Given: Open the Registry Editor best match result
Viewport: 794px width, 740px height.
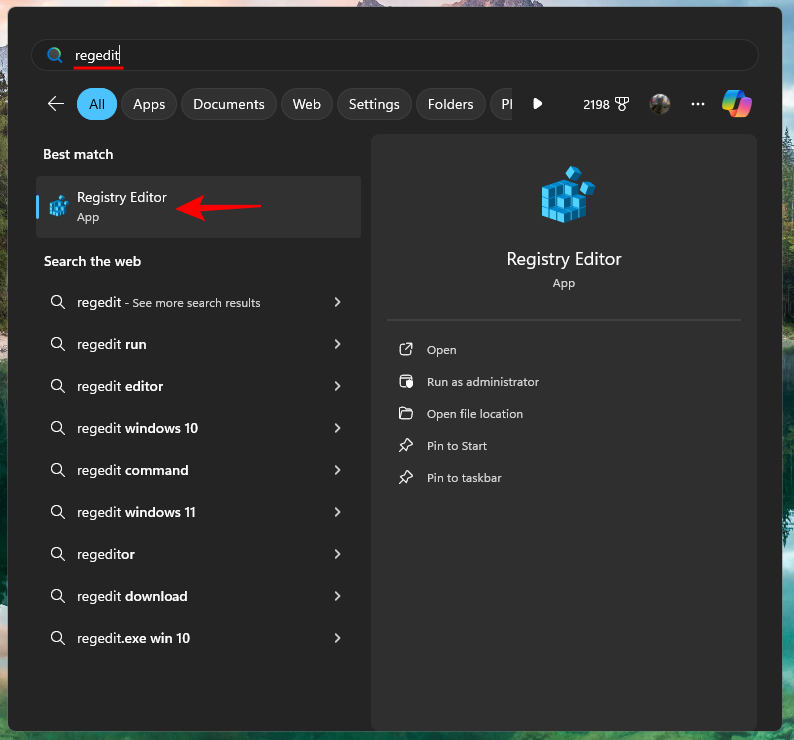Looking at the screenshot, I should click(x=198, y=207).
